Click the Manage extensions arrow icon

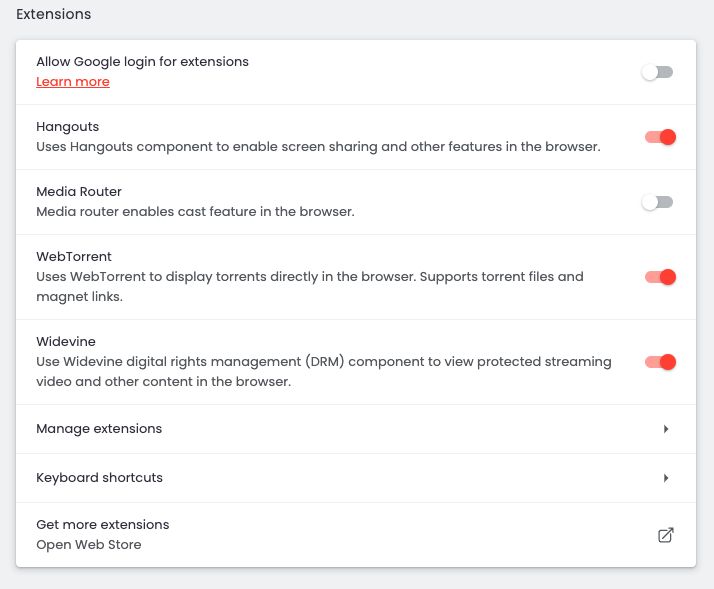point(666,429)
